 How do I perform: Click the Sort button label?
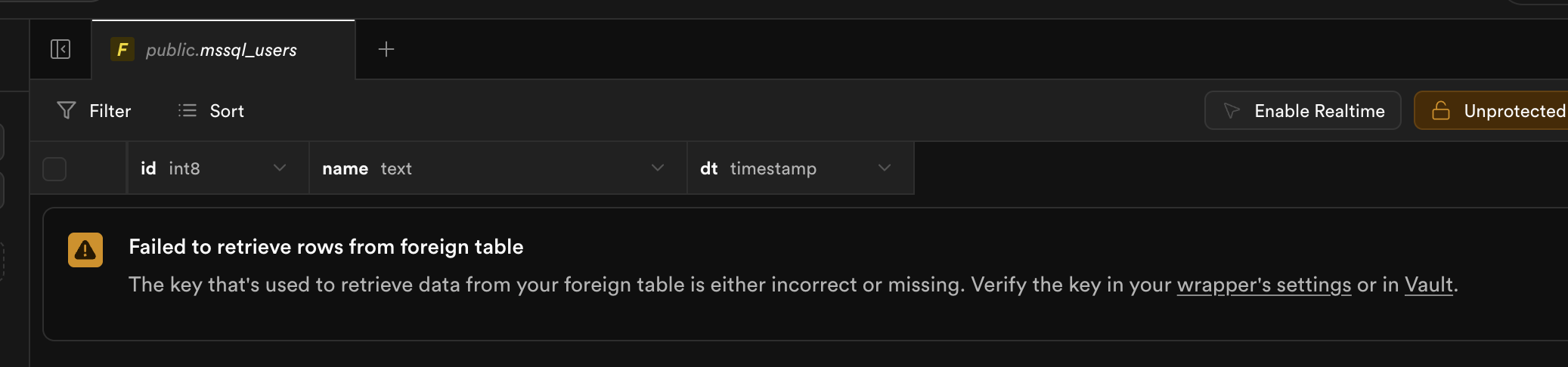[x=227, y=111]
